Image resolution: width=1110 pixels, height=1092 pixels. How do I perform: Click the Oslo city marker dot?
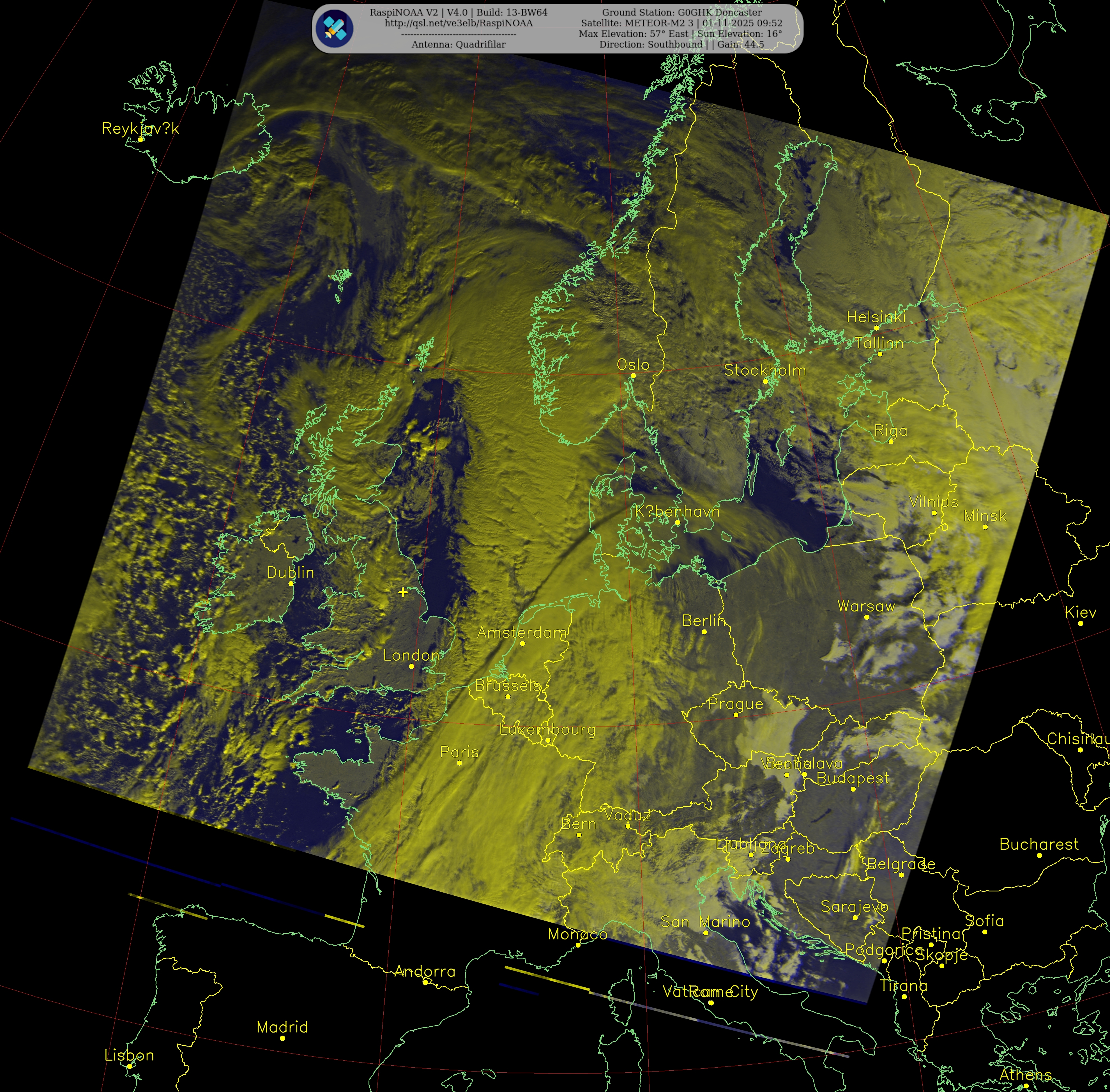(x=633, y=376)
